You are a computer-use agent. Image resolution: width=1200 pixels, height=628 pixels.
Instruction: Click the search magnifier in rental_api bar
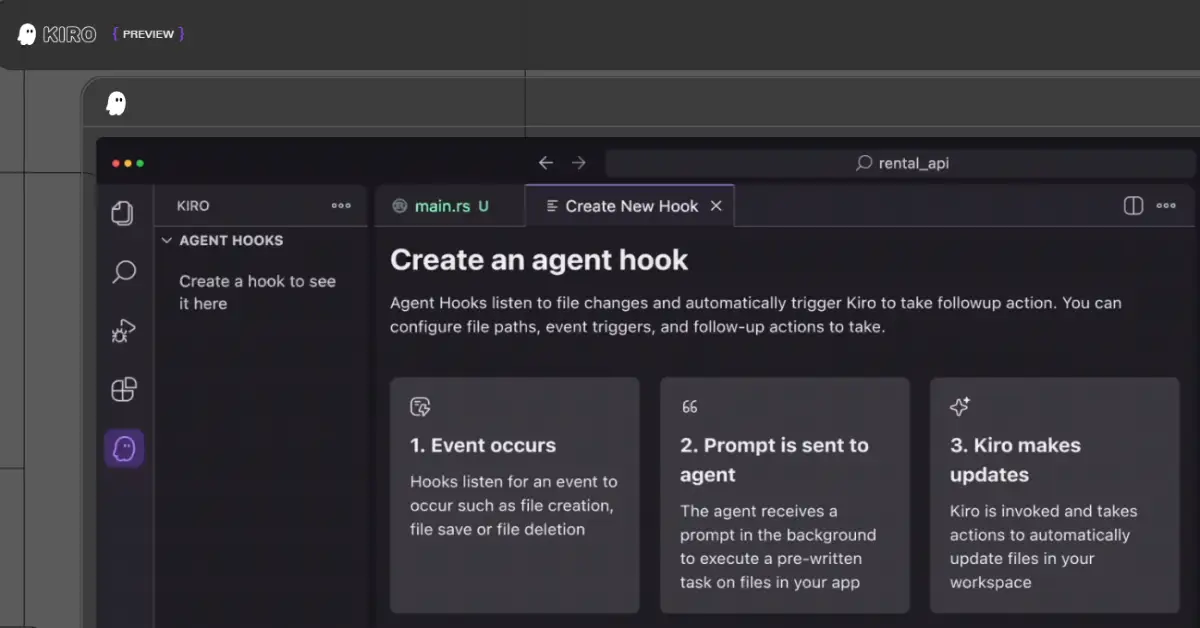864,163
